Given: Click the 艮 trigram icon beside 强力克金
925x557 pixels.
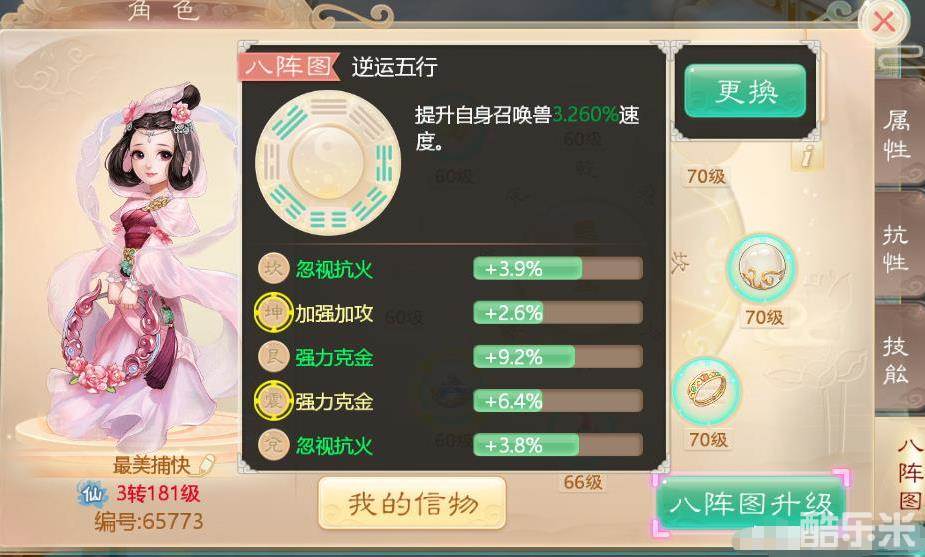Looking at the screenshot, I should pos(273,356).
